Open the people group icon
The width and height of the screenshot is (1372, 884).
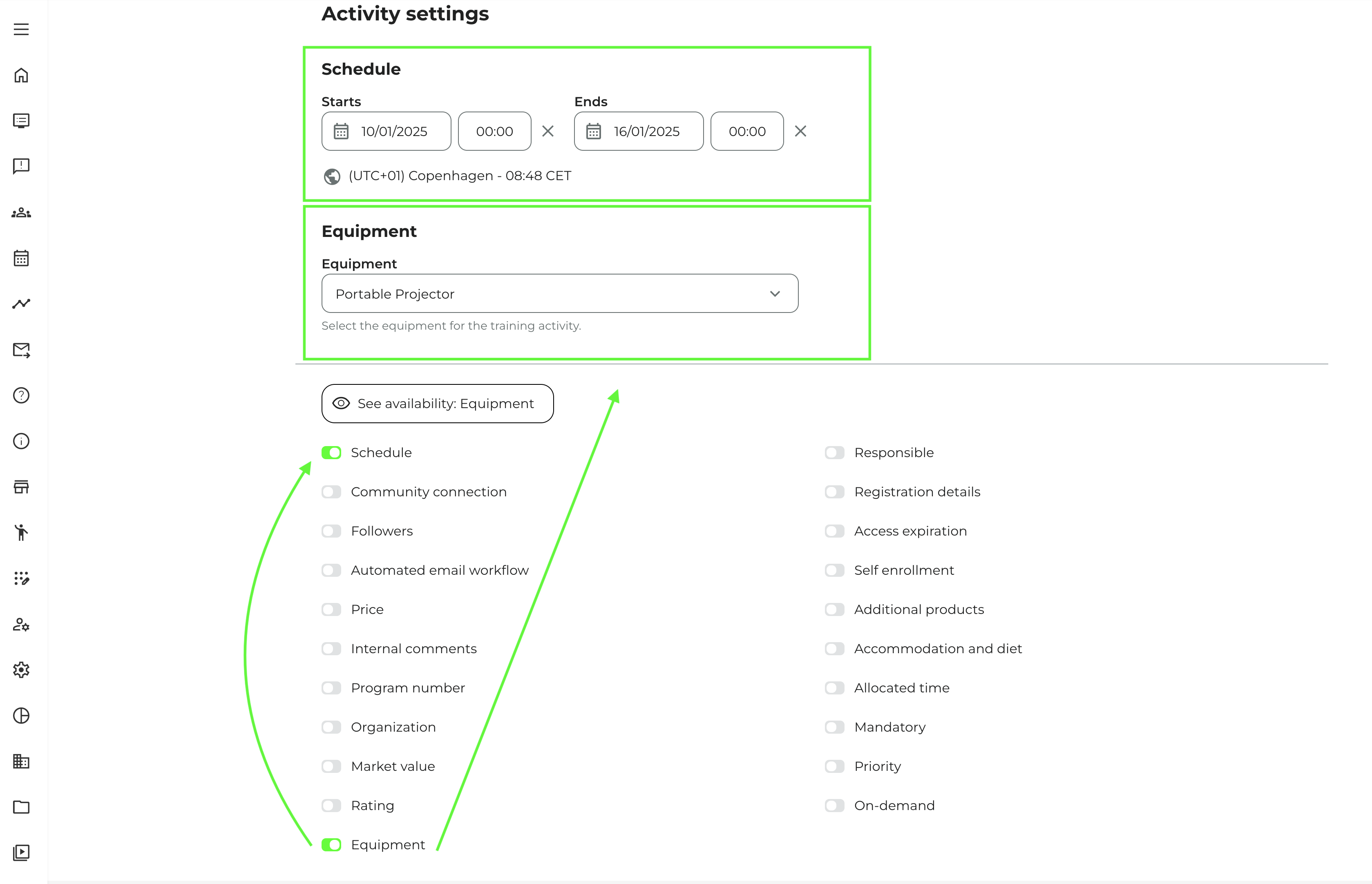click(21, 213)
